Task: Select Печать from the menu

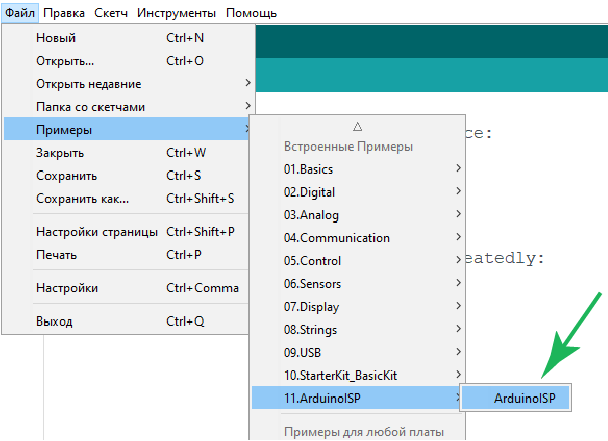Action: click(126, 254)
